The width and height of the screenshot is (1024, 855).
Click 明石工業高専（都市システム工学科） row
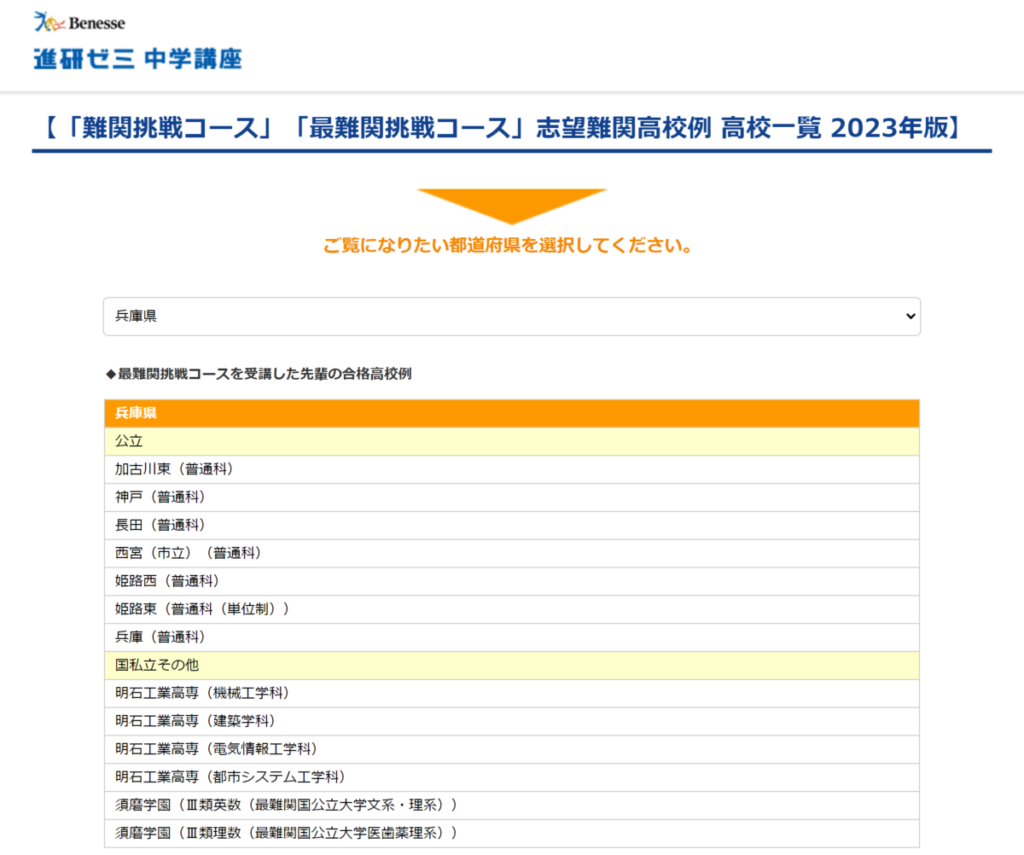click(230, 777)
